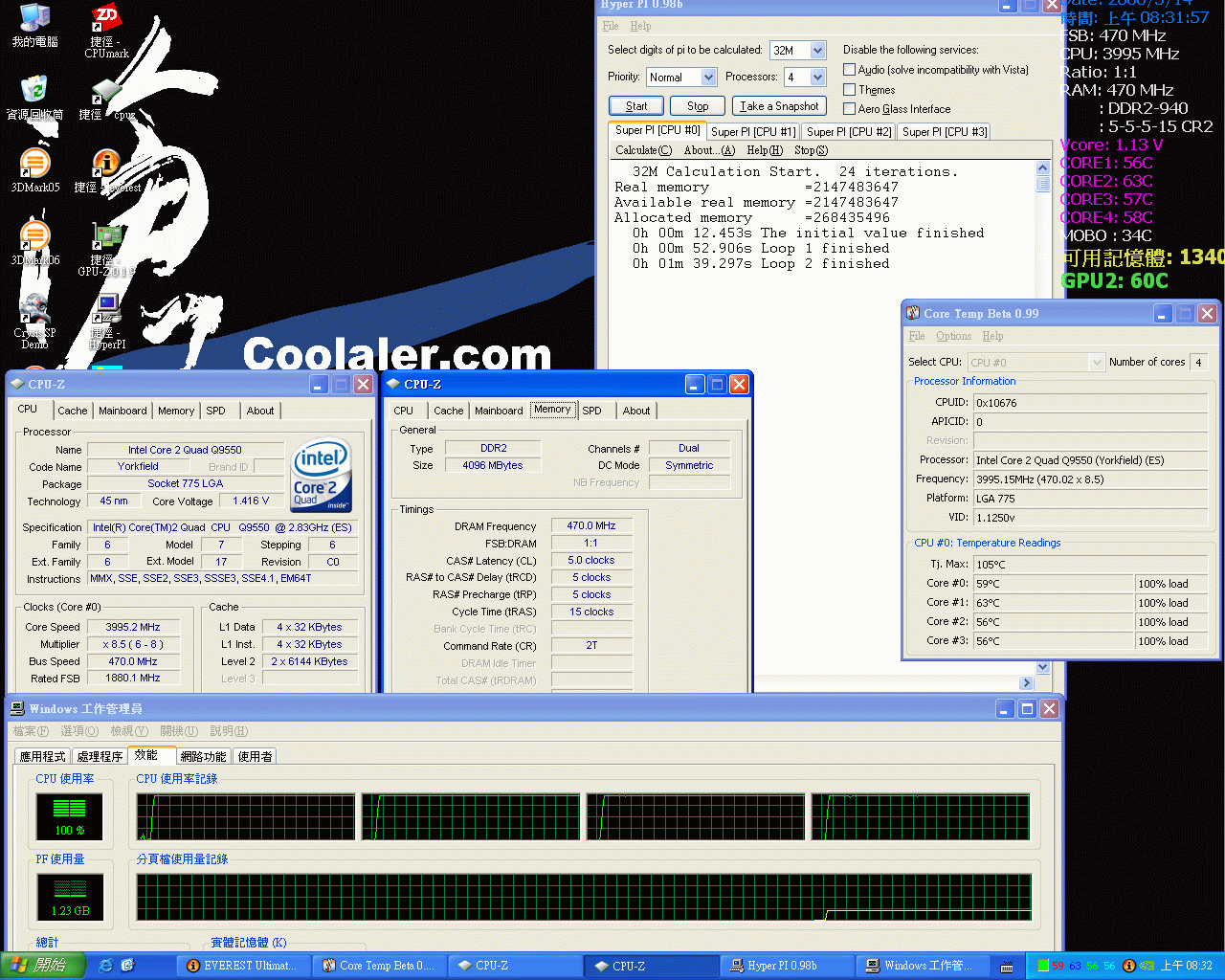Launch the GPU-Z desktop shortcut
Viewport: 1225px width, 980px height.
[106, 249]
